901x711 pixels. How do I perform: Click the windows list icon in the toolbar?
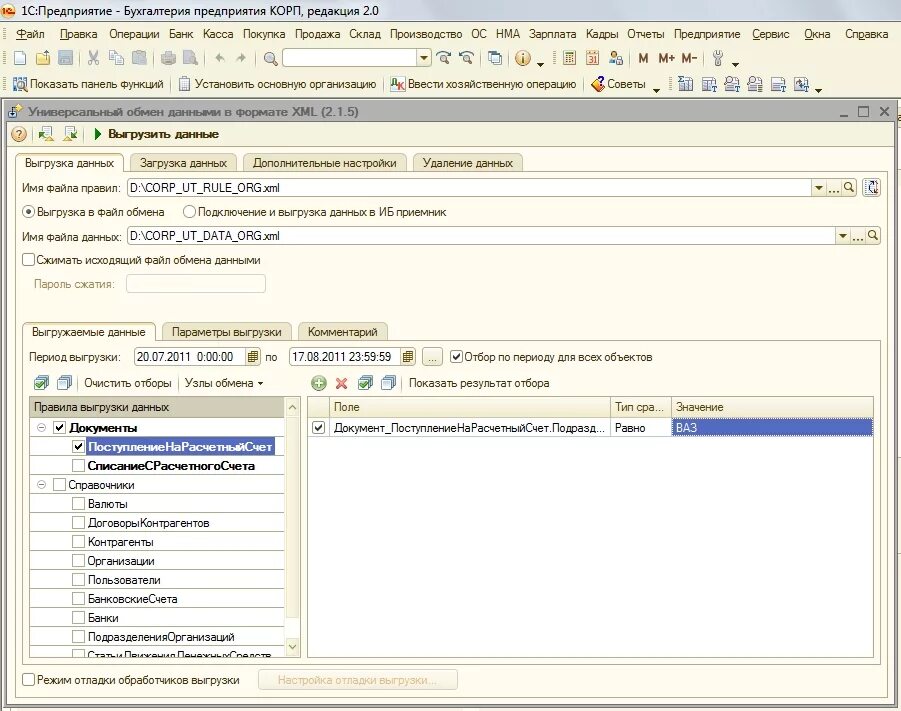click(x=494, y=58)
